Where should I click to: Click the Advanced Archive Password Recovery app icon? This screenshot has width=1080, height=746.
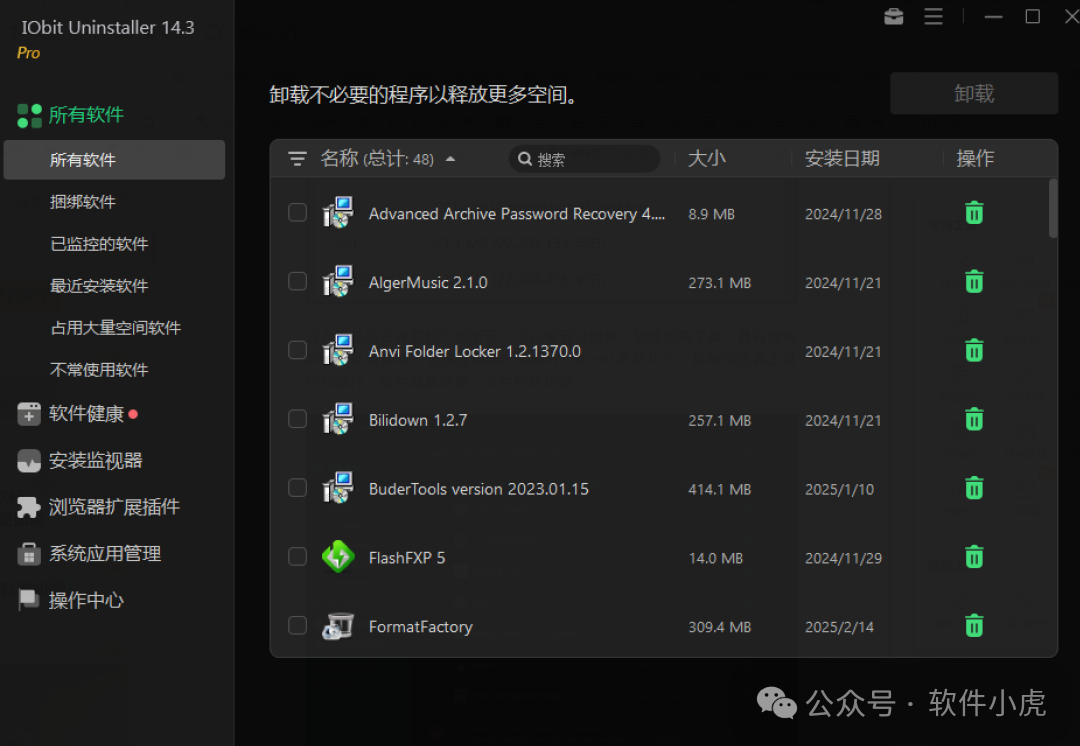[x=338, y=212]
